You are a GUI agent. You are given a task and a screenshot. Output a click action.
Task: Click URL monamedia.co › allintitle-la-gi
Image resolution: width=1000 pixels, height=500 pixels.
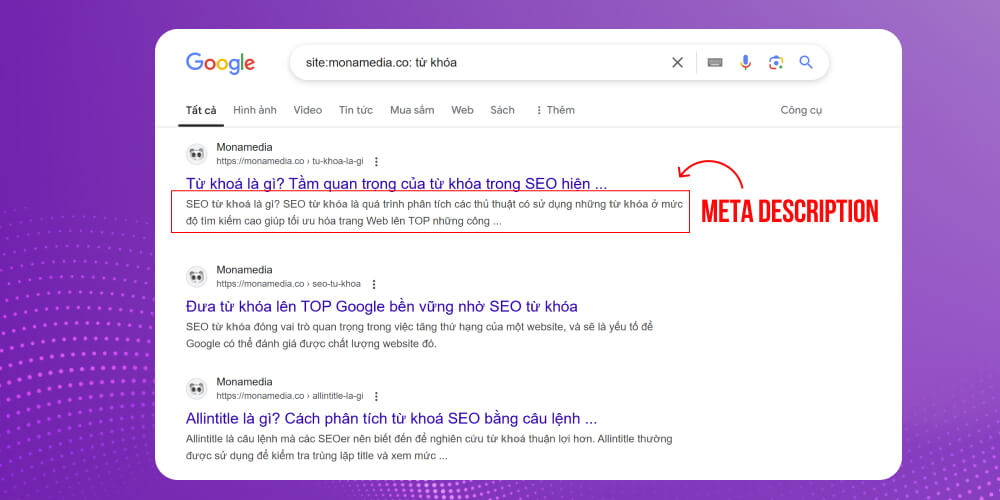290,396
